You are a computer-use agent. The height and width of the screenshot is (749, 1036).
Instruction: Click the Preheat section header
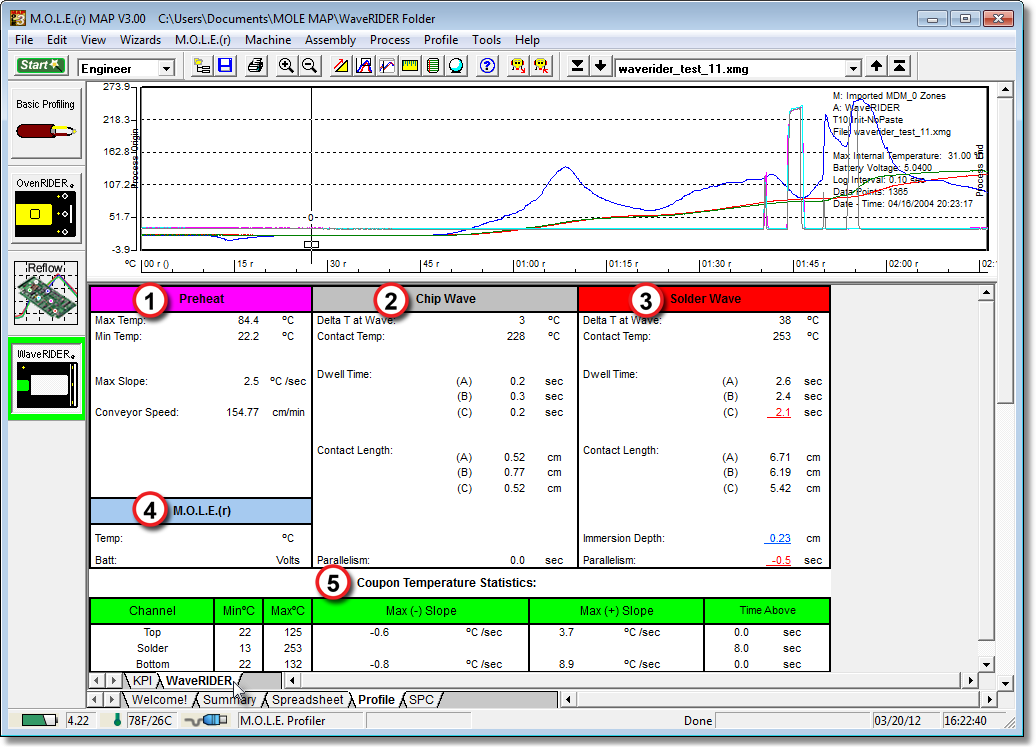click(201, 299)
